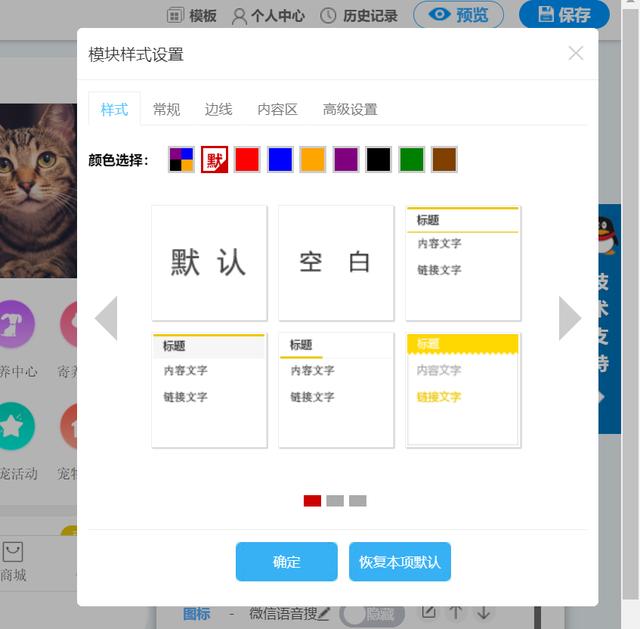Viewport: 640px width, 629px height.
Task: Select the green color swatch
Action: 411,159
